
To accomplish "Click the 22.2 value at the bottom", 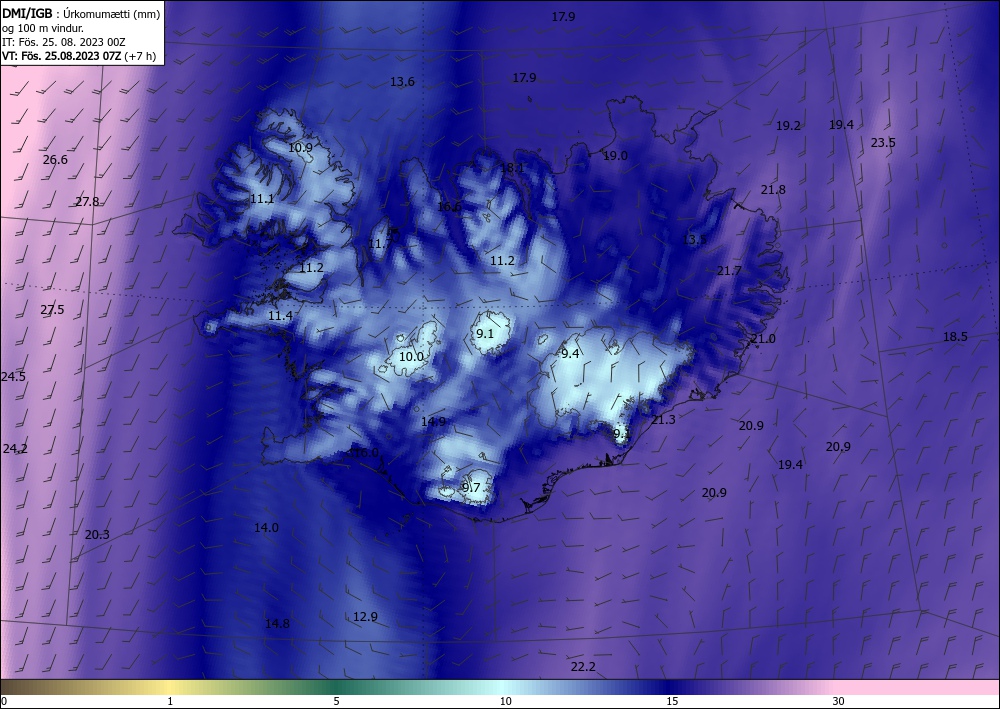I will click(x=583, y=667).
